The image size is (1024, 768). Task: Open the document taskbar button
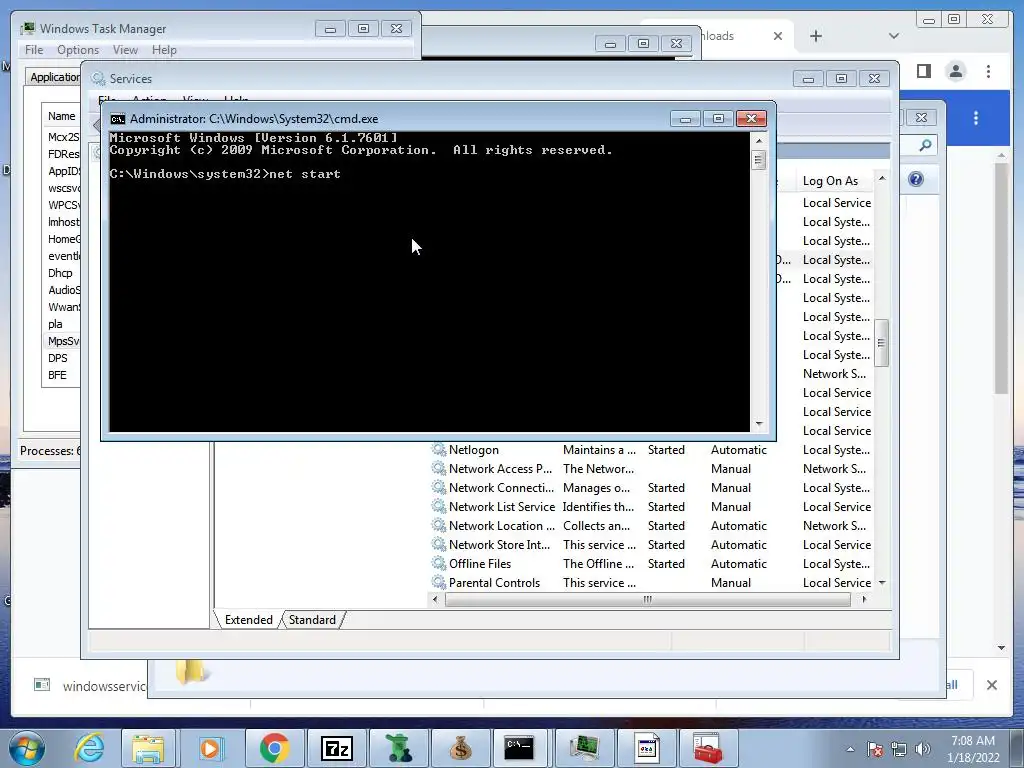(647, 748)
